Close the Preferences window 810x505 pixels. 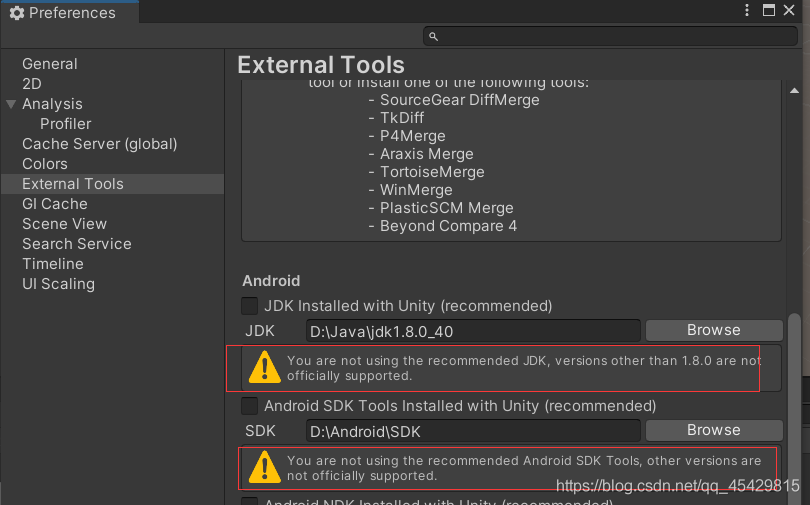coord(791,10)
